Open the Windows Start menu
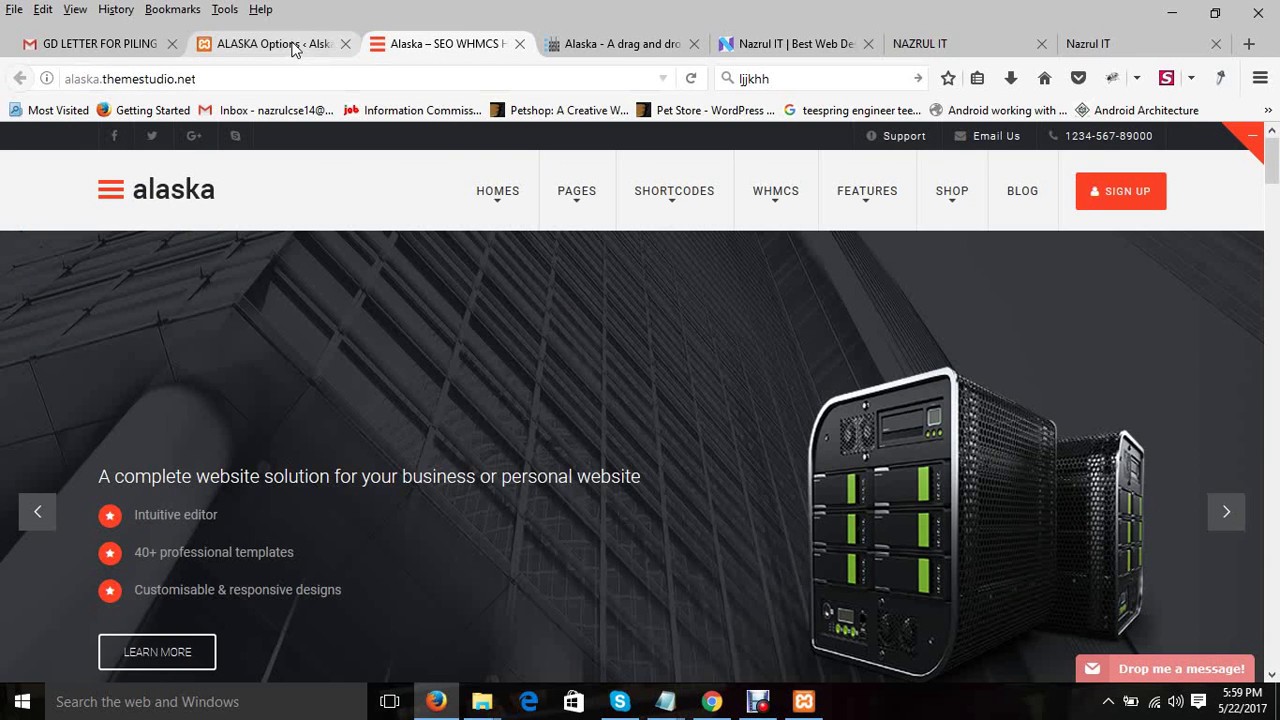 pos(22,701)
